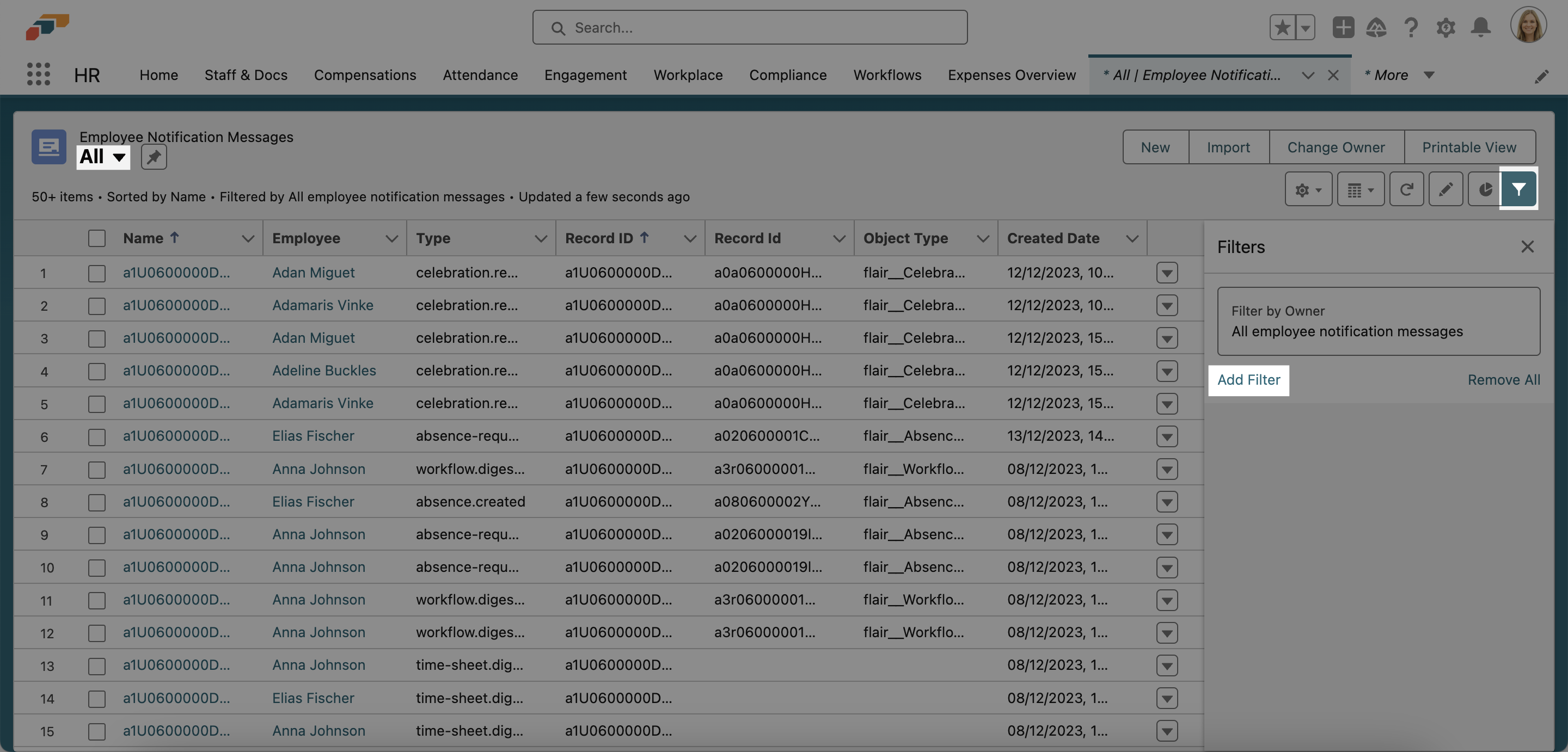Pin the current list view
This screenshot has width=1568, height=752.
[154, 157]
